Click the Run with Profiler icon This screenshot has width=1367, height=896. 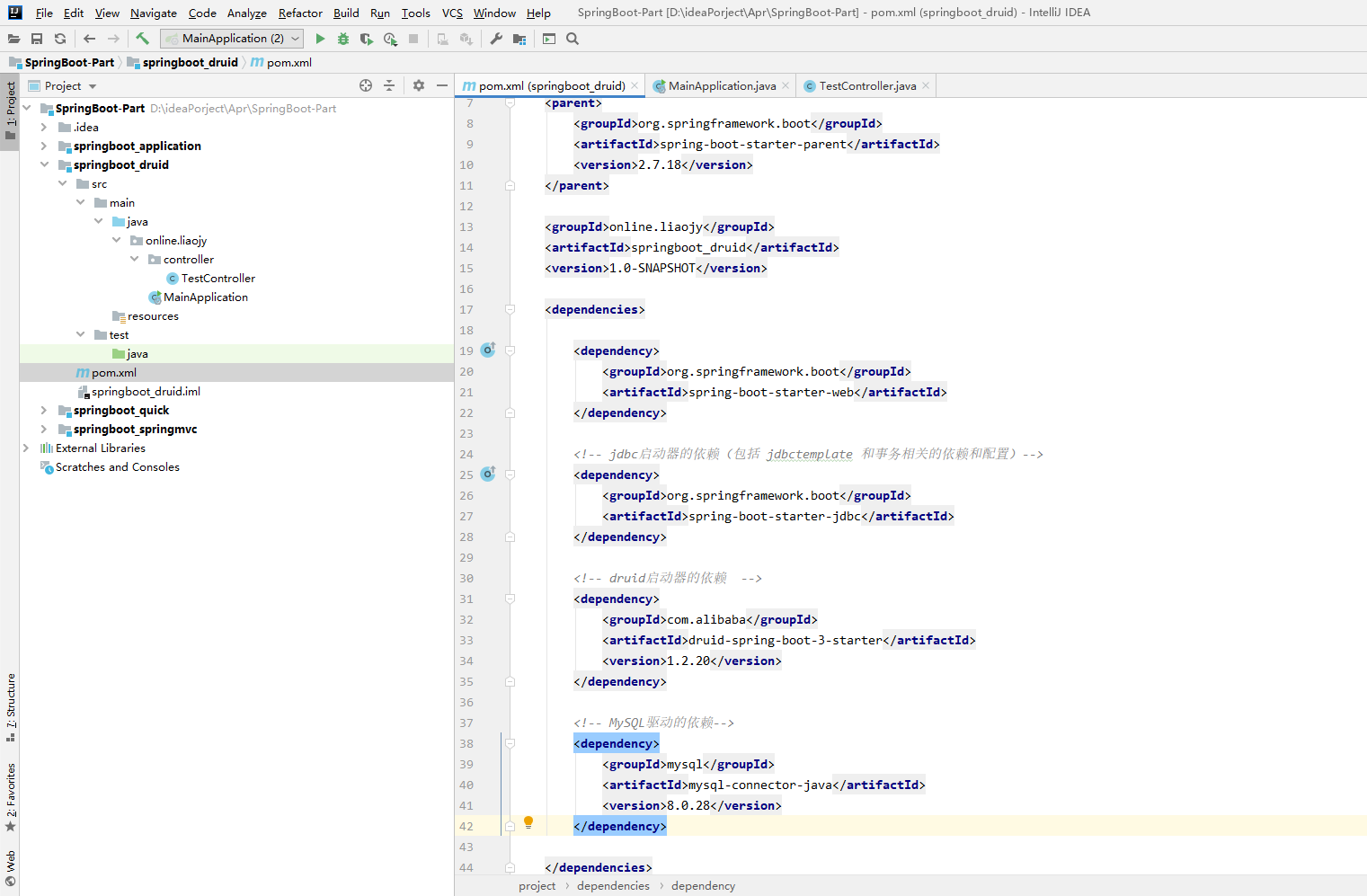[x=390, y=39]
